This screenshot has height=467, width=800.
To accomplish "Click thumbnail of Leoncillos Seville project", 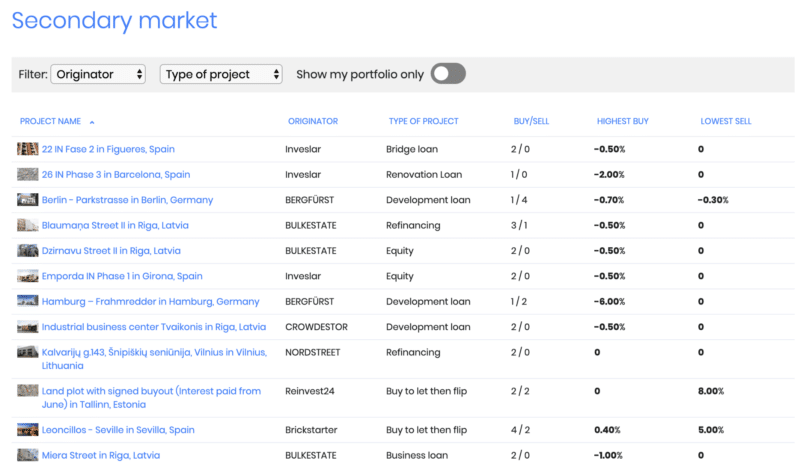I will (x=28, y=430).
